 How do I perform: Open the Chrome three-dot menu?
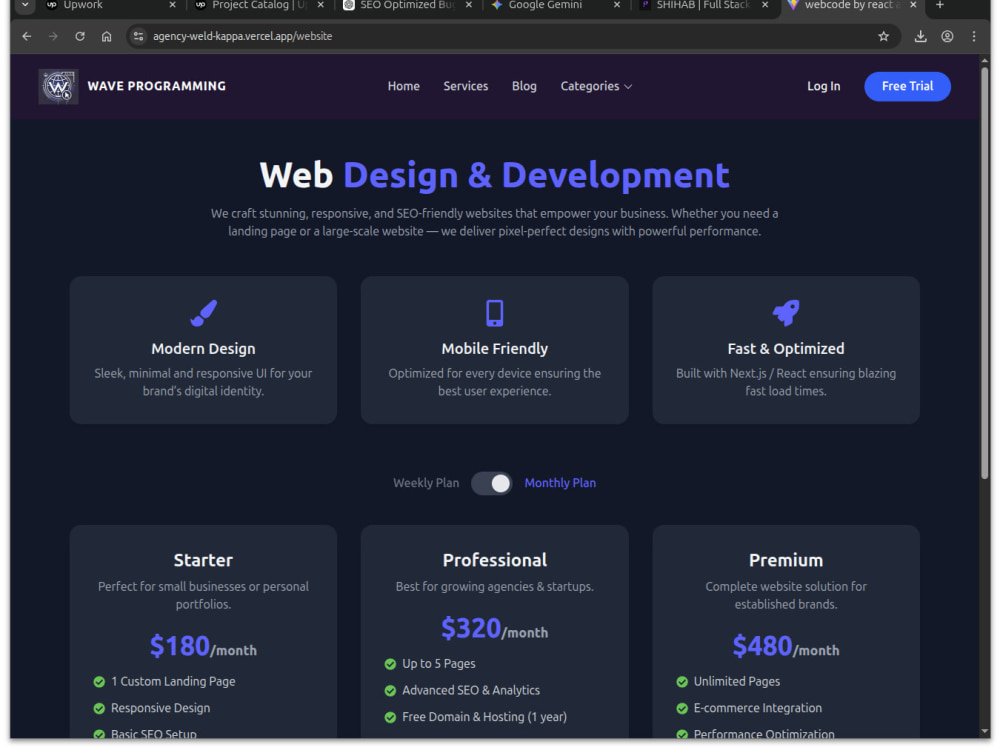point(974,36)
